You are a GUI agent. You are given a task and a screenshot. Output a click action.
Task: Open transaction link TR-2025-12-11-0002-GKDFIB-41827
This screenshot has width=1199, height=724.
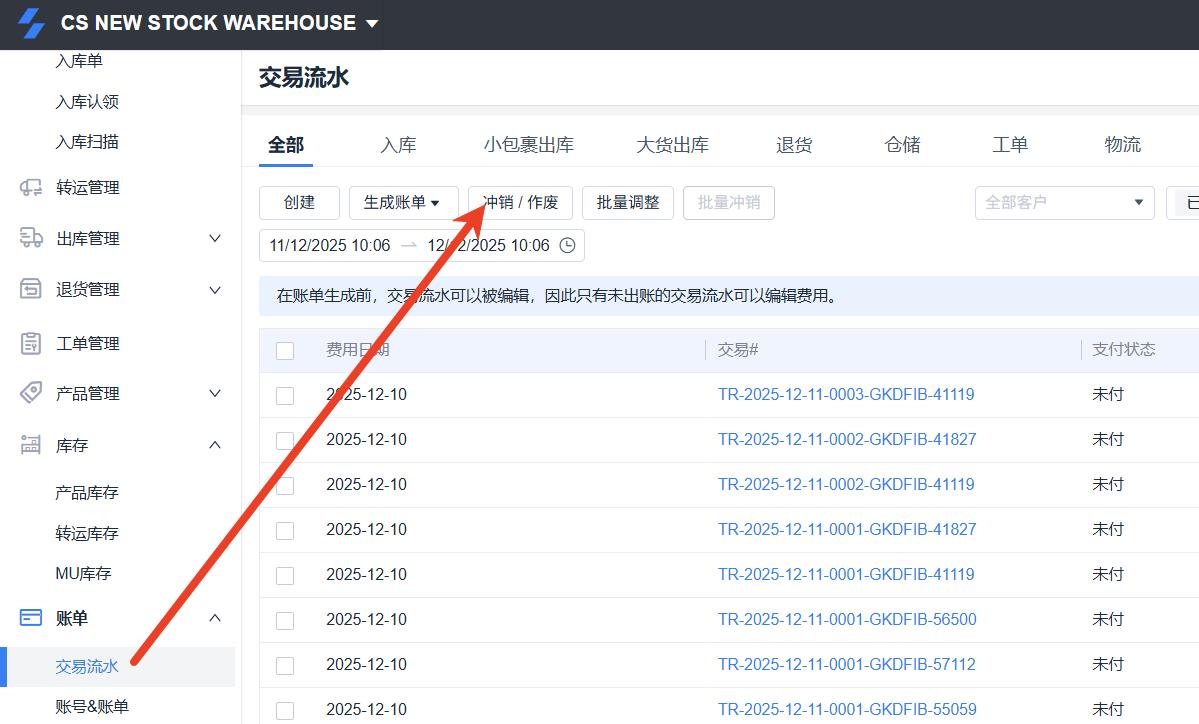tap(846, 439)
